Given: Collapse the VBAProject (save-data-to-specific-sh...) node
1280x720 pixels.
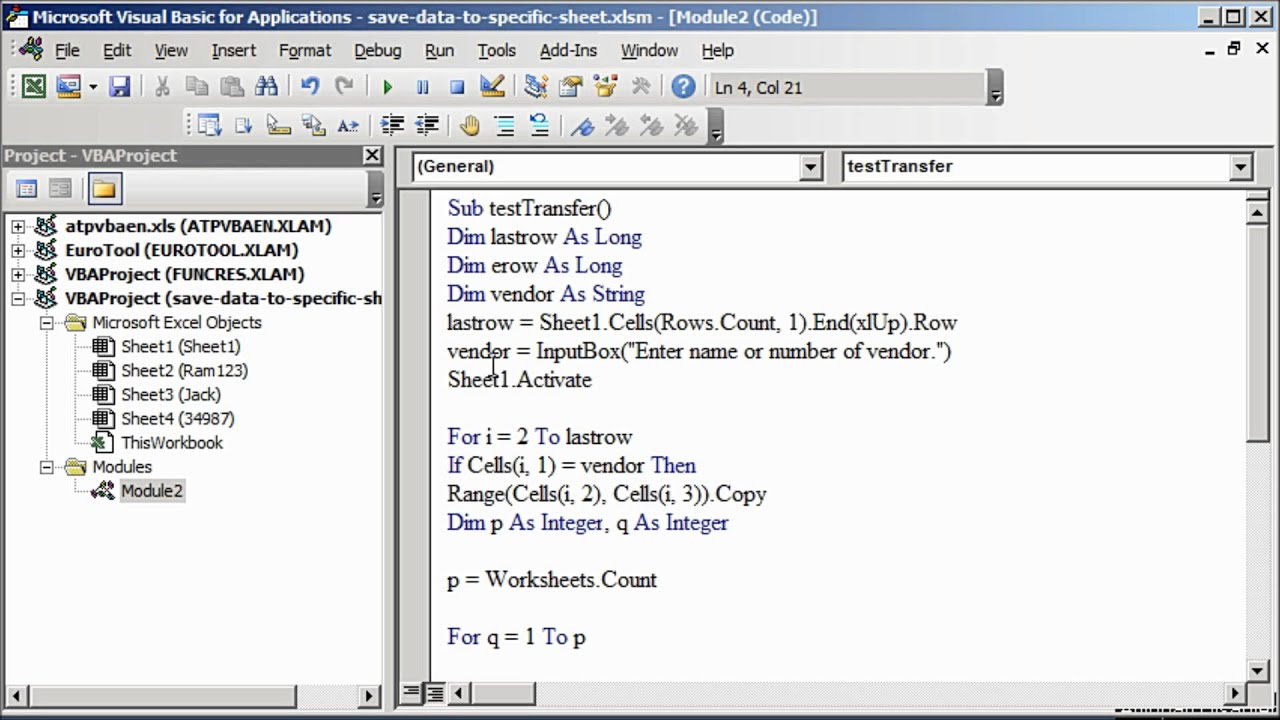Looking at the screenshot, I should click(18, 298).
